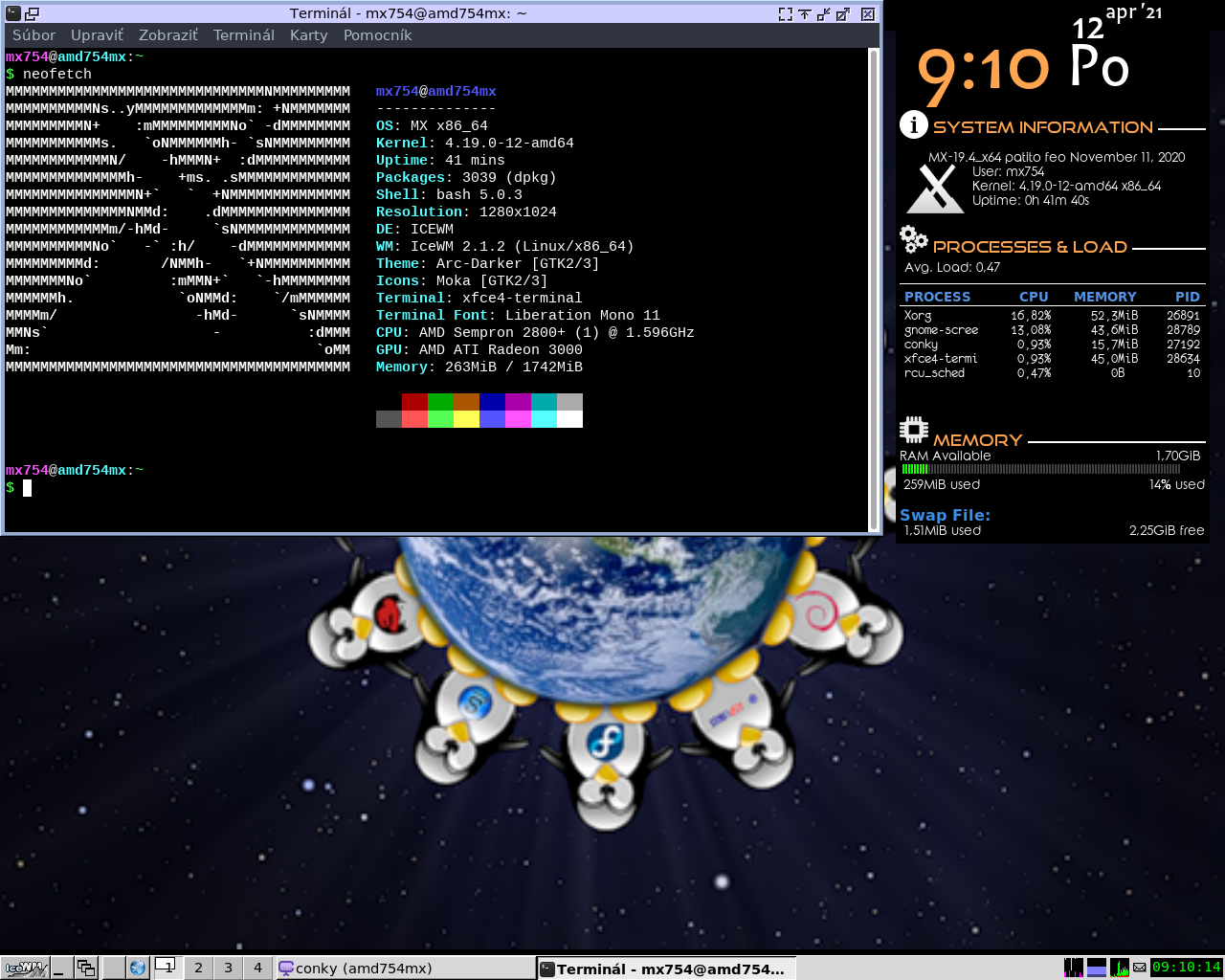Switch to workspace 4
The height and width of the screenshot is (980, 1225).
pyautogui.click(x=257, y=968)
